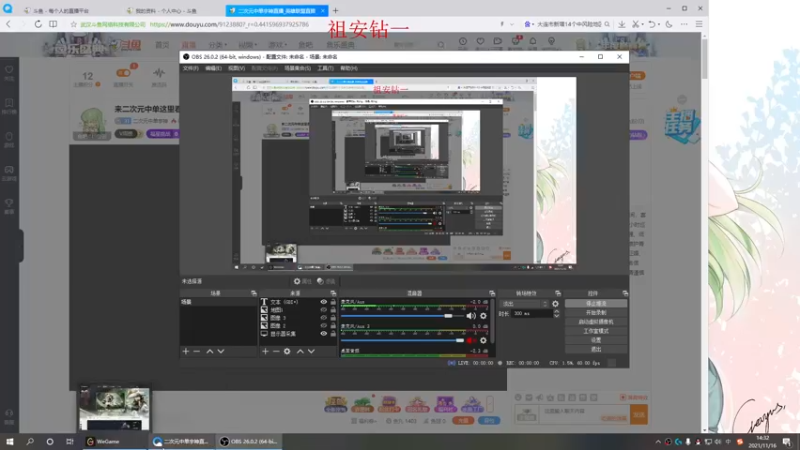Click Start Recording button in Controls

point(596,313)
